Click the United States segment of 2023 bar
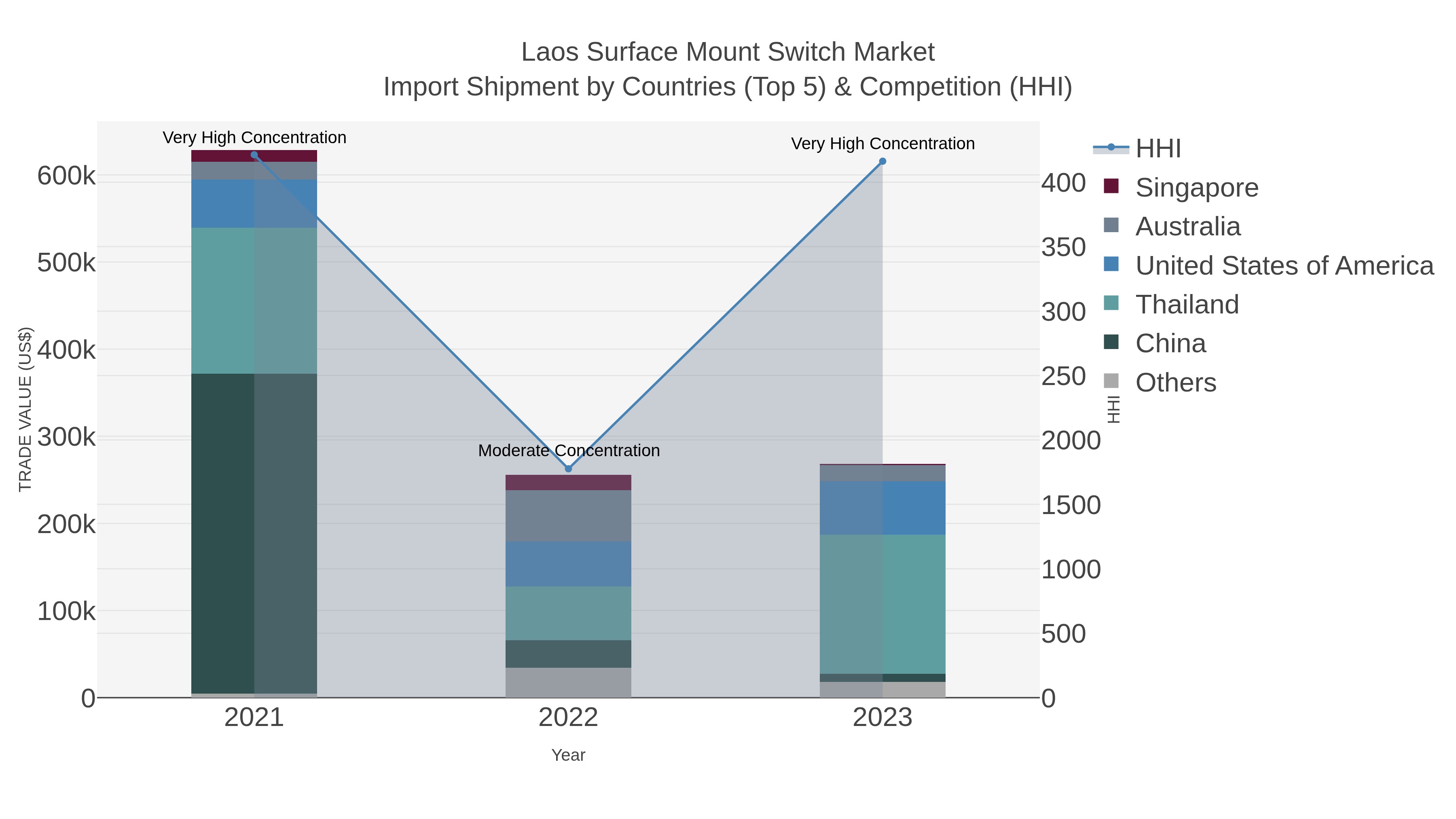The width and height of the screenshot is (1456, 819). 882,508
